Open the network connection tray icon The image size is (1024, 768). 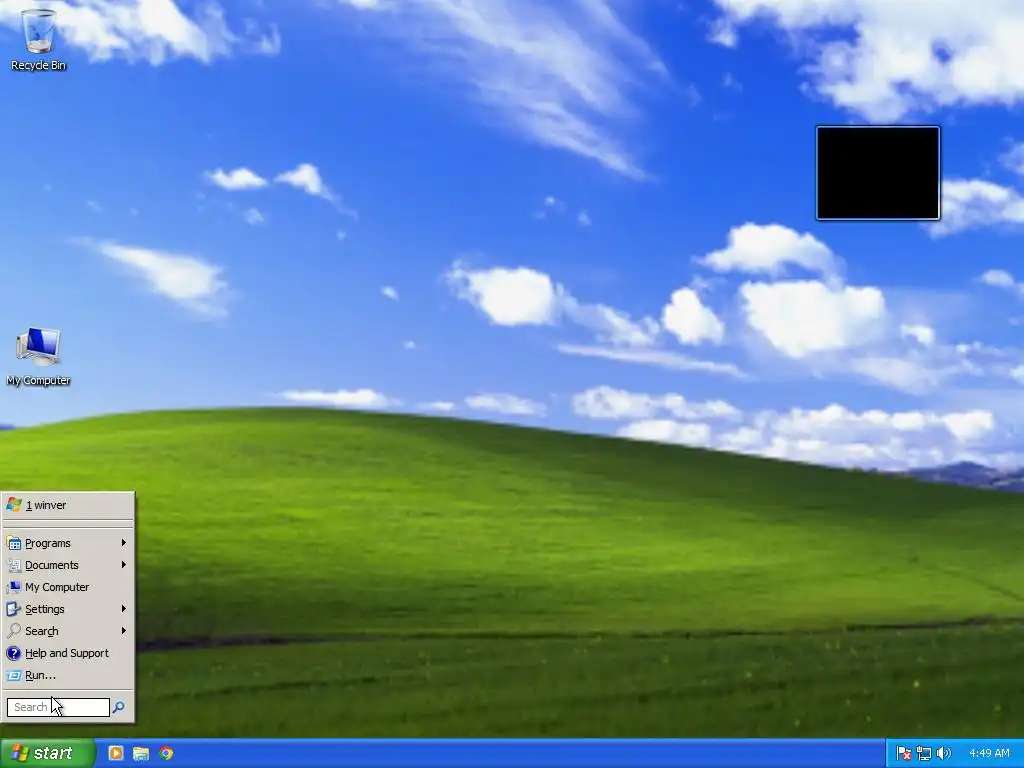[x=923, y=754]
